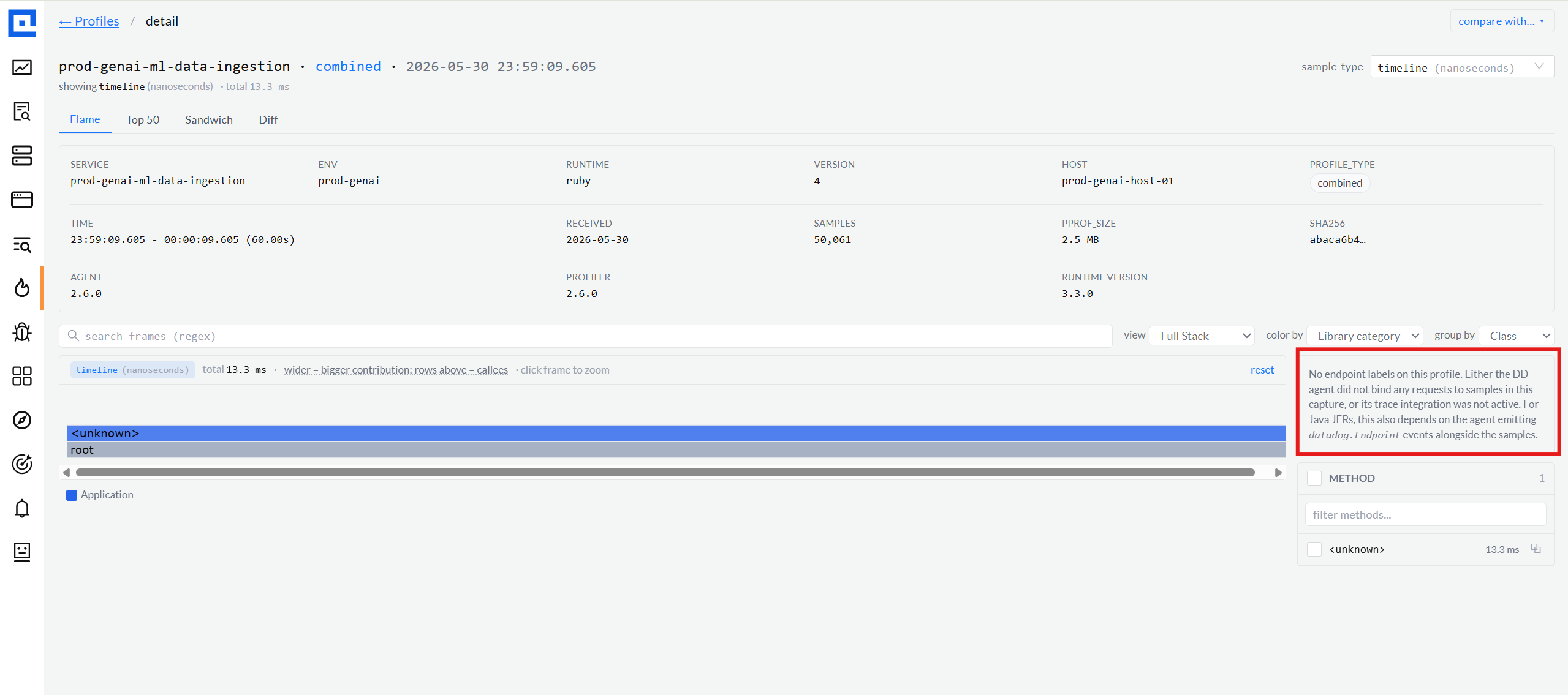This screenshot has width=1568, height=695.
Task: Open the list search logs icon
Action: click(22, 244)
